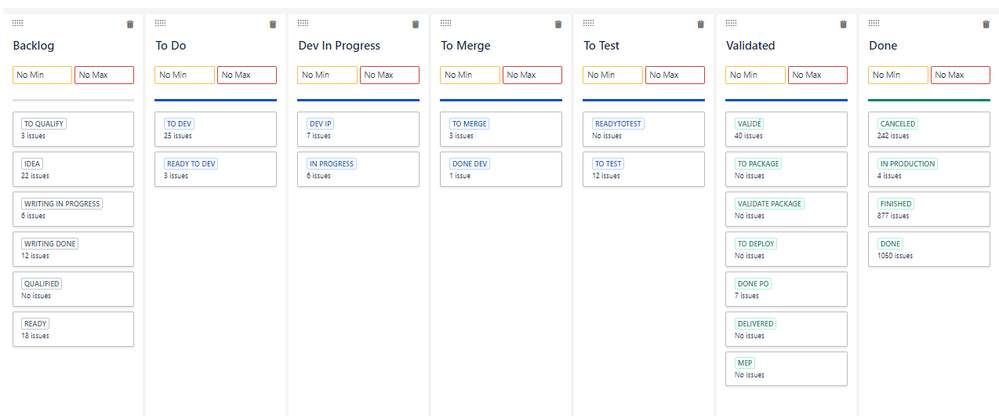Select the TO QUALIFY status card
The image size is (999, 416).
(x=73, y=129)
